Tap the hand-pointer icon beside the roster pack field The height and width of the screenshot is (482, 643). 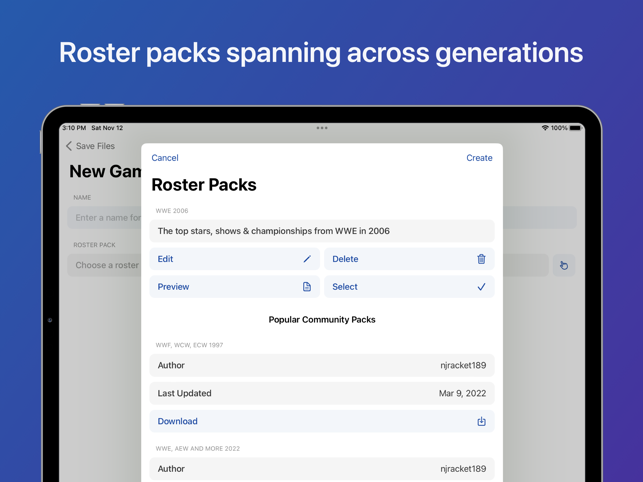tap(564, 265)
